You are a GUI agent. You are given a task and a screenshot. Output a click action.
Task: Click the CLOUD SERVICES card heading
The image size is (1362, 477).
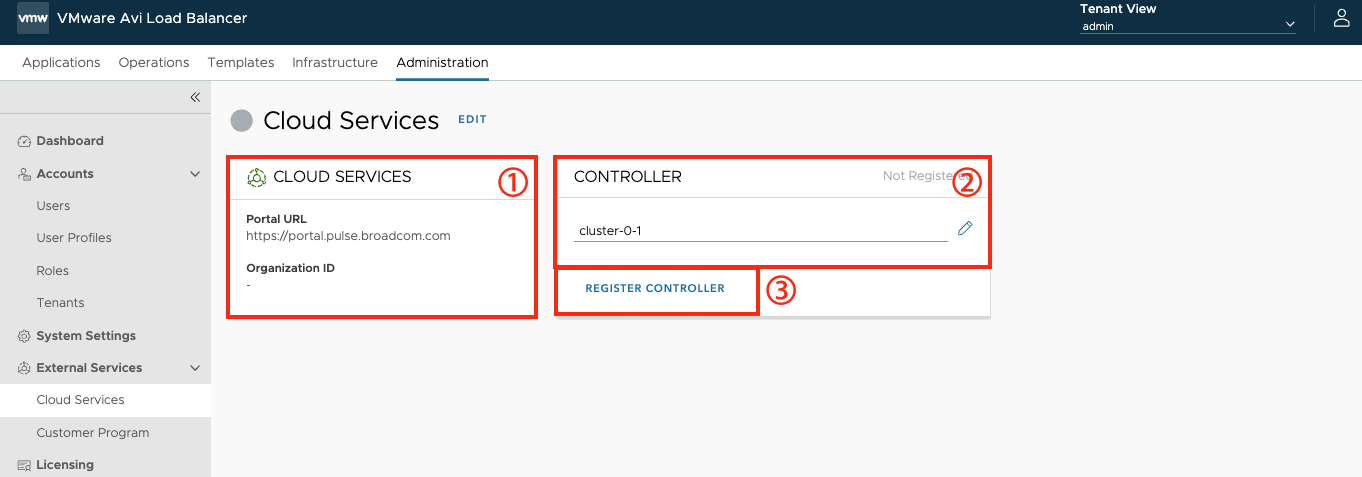coord(342,177)
